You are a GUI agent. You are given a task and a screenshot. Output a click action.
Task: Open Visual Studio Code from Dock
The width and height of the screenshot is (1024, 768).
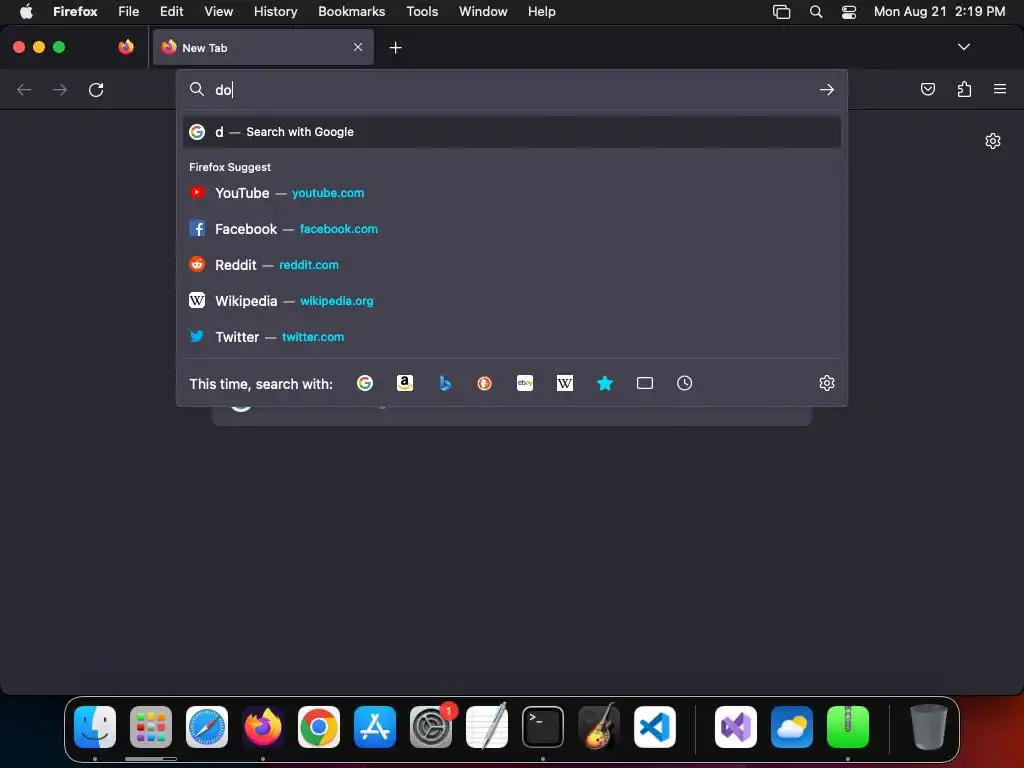click(654, 727)
